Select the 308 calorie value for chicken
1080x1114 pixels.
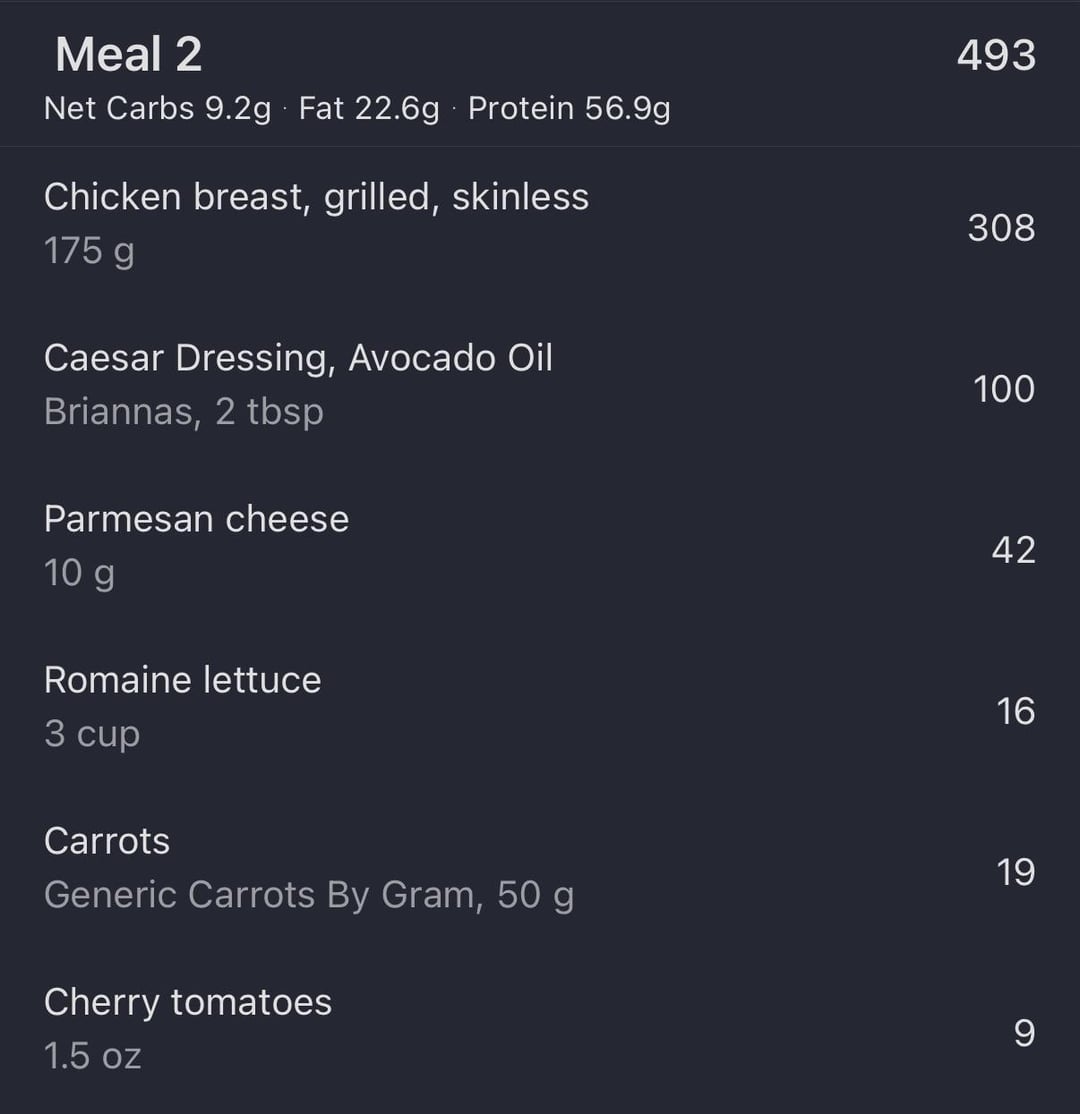pos(1001,228)
